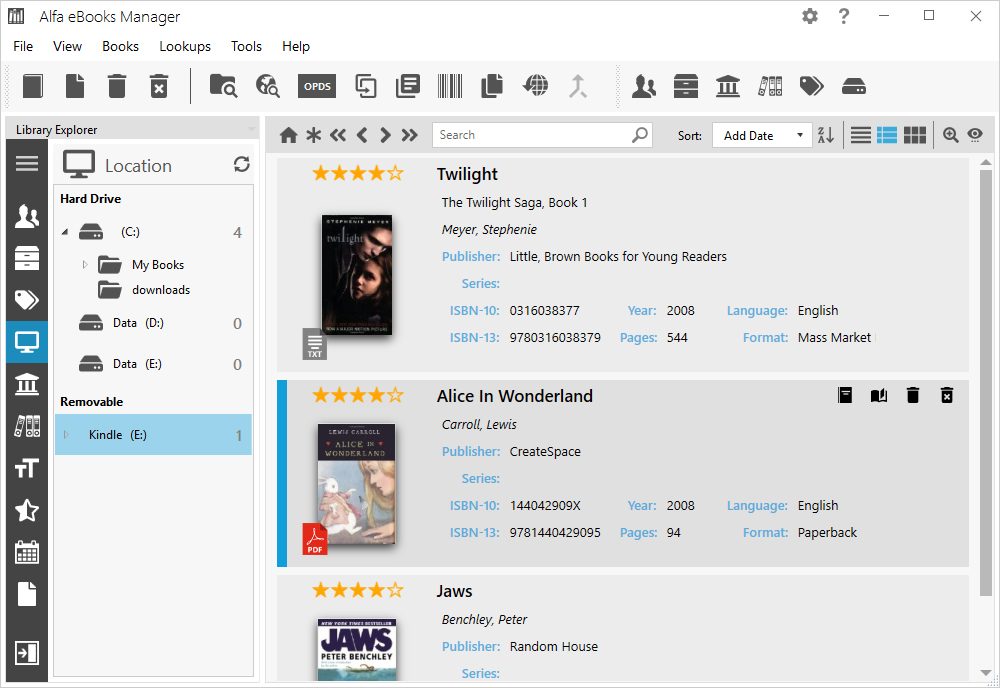Open the series binders icon in toolbar
This screenshot has height=688, width=1000.
coord(770,86)
